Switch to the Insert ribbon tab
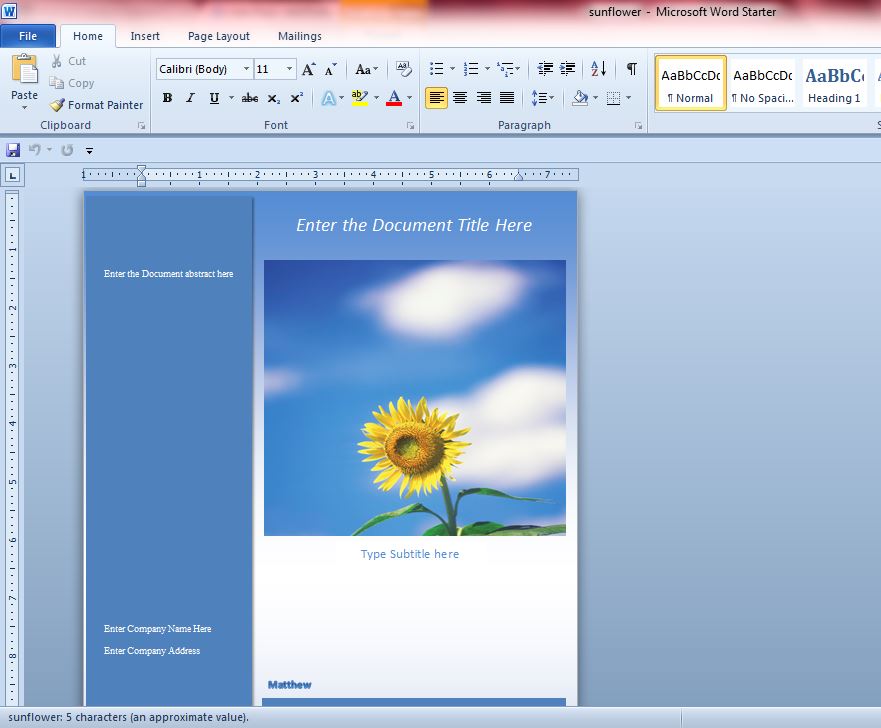Viewport: 881px width, 728px height. pos(145,35)
